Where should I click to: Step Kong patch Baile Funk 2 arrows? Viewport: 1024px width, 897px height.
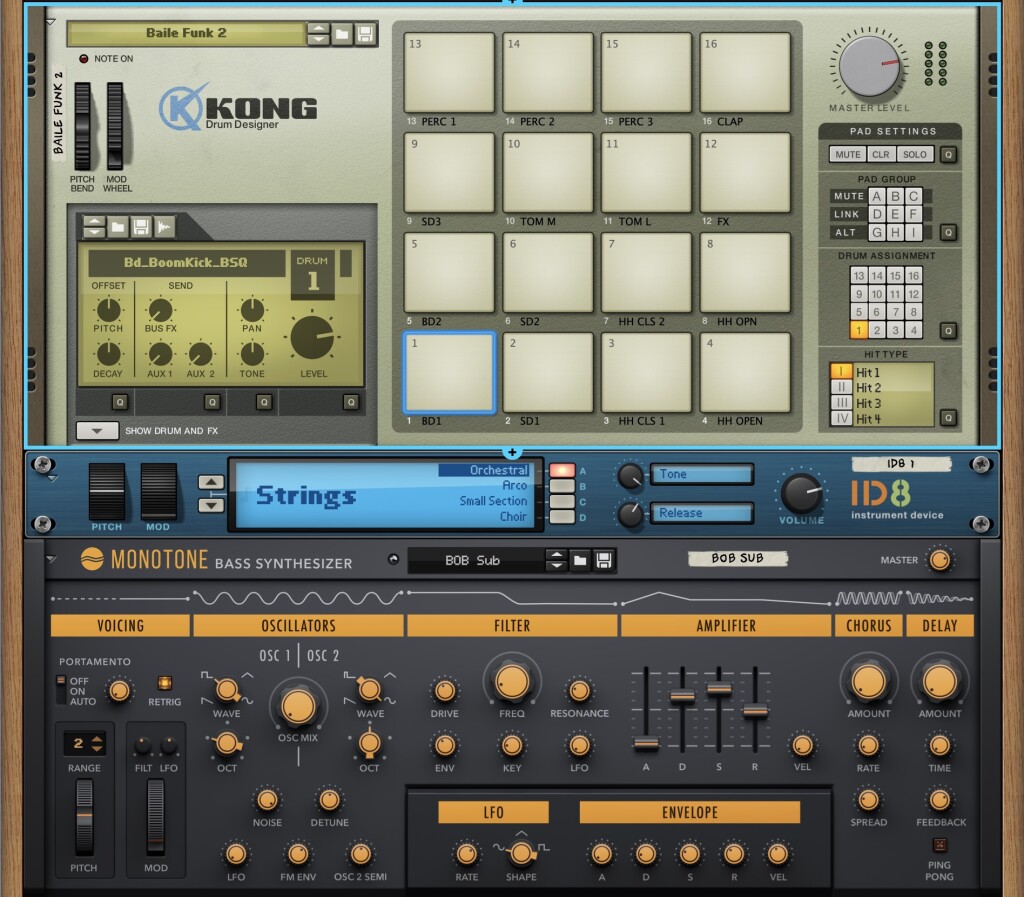click(318, 33)
